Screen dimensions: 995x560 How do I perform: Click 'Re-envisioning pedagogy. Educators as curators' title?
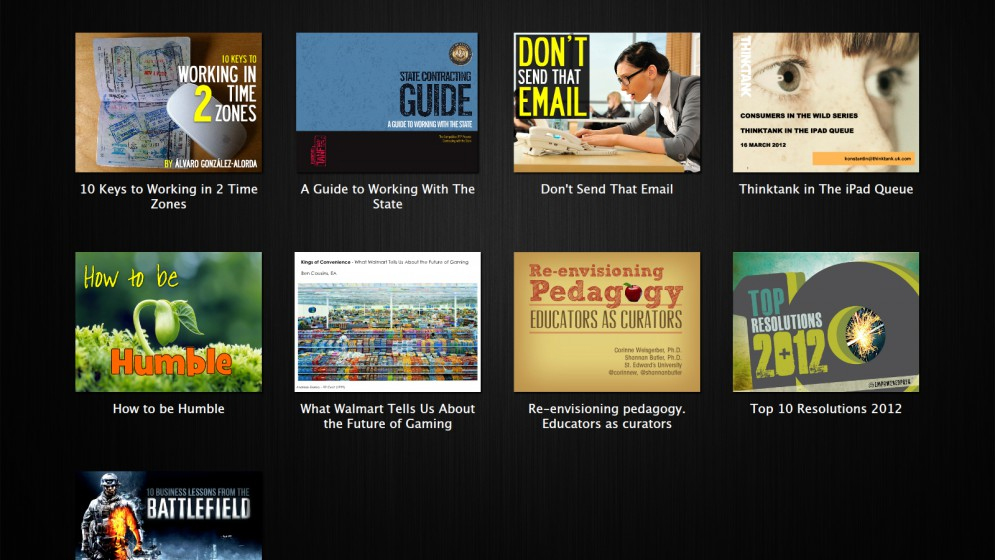[607, 416]
